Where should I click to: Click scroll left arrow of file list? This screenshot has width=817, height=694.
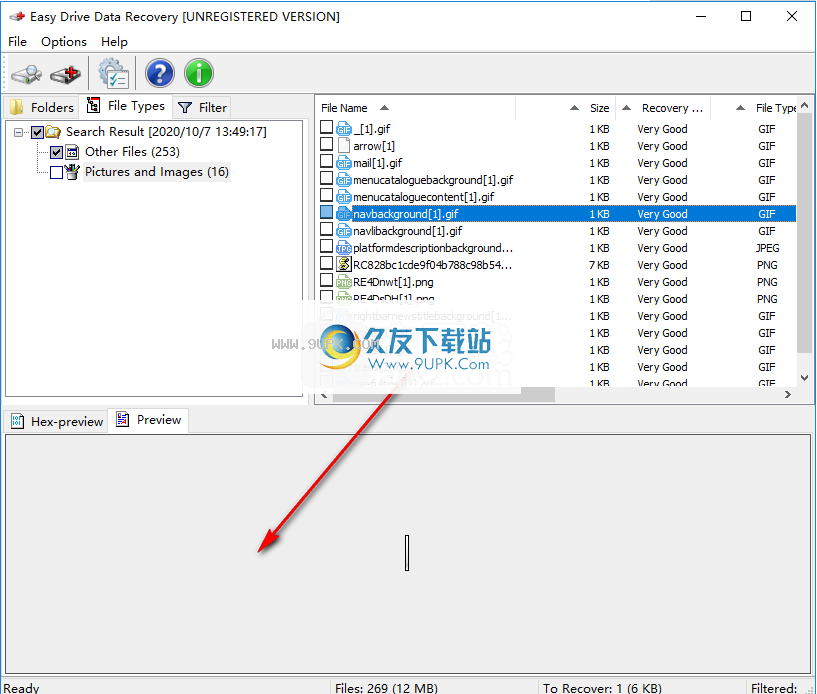pyautogui.click(x=324, y=395)
